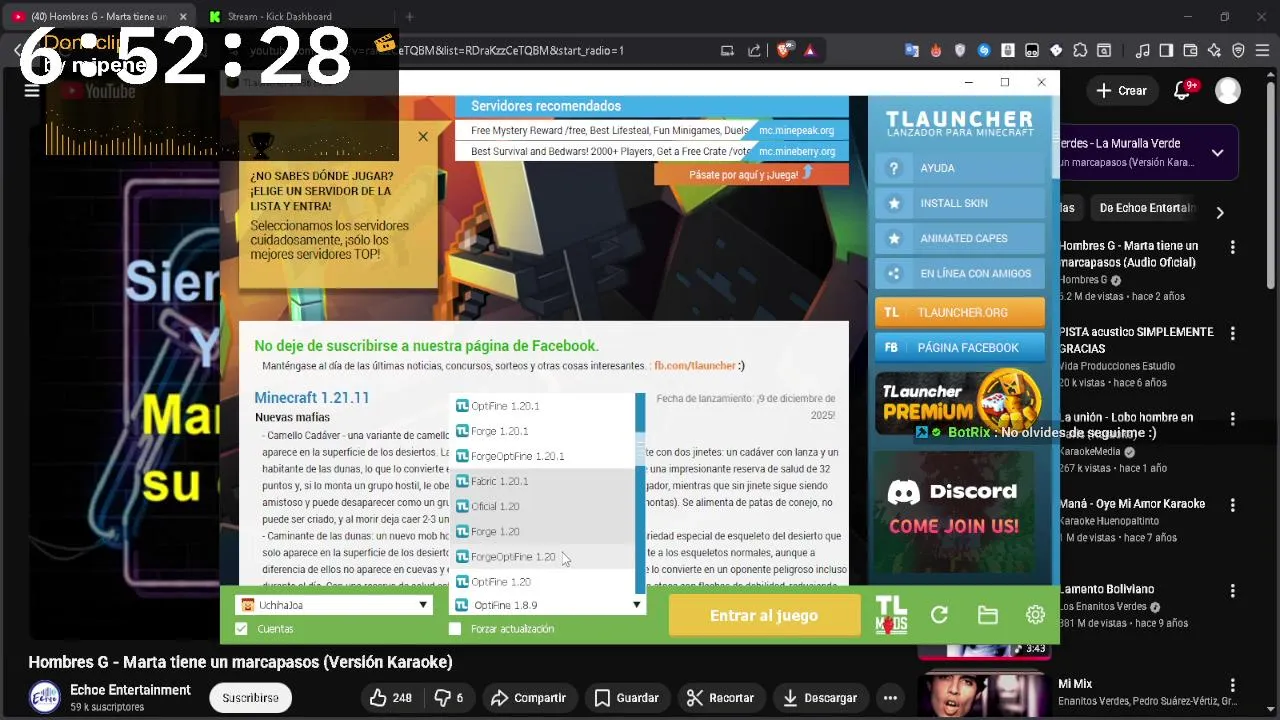Open Brave Shields lion icon
This screenshot has width=1280, height=720.
[786, 50]
